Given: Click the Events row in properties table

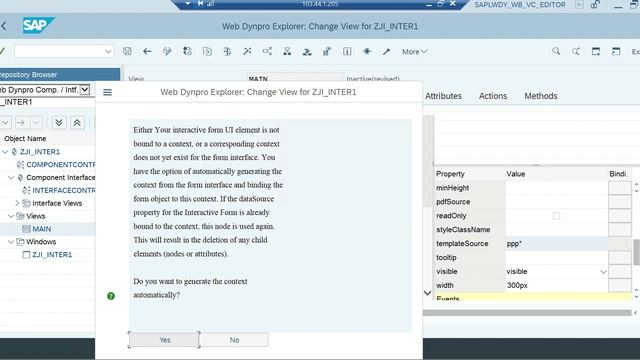Looking at the screenshot, I should [533, 298].
